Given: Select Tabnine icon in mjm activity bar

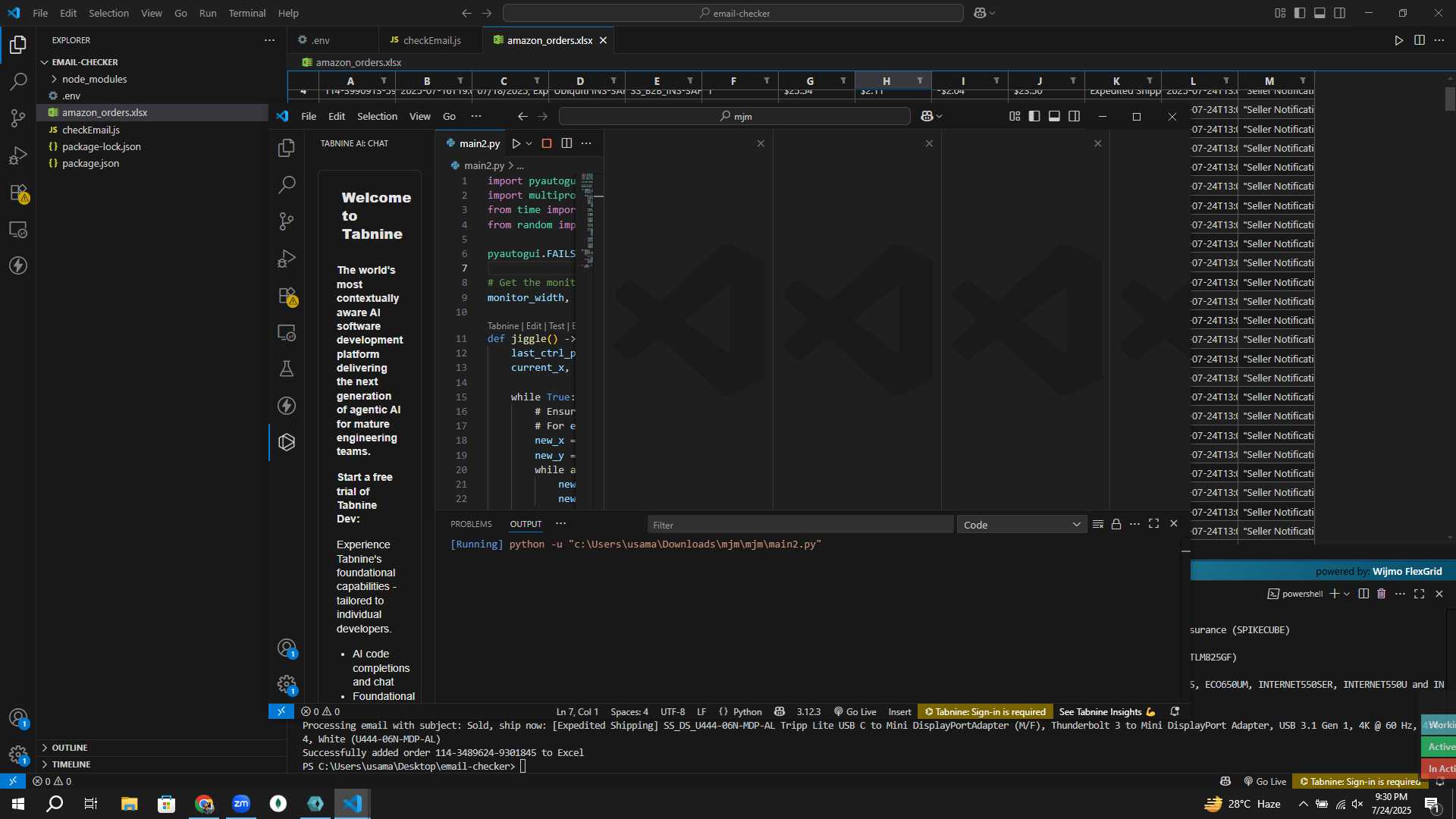Looking at the screenshot, I should point(287,442).
